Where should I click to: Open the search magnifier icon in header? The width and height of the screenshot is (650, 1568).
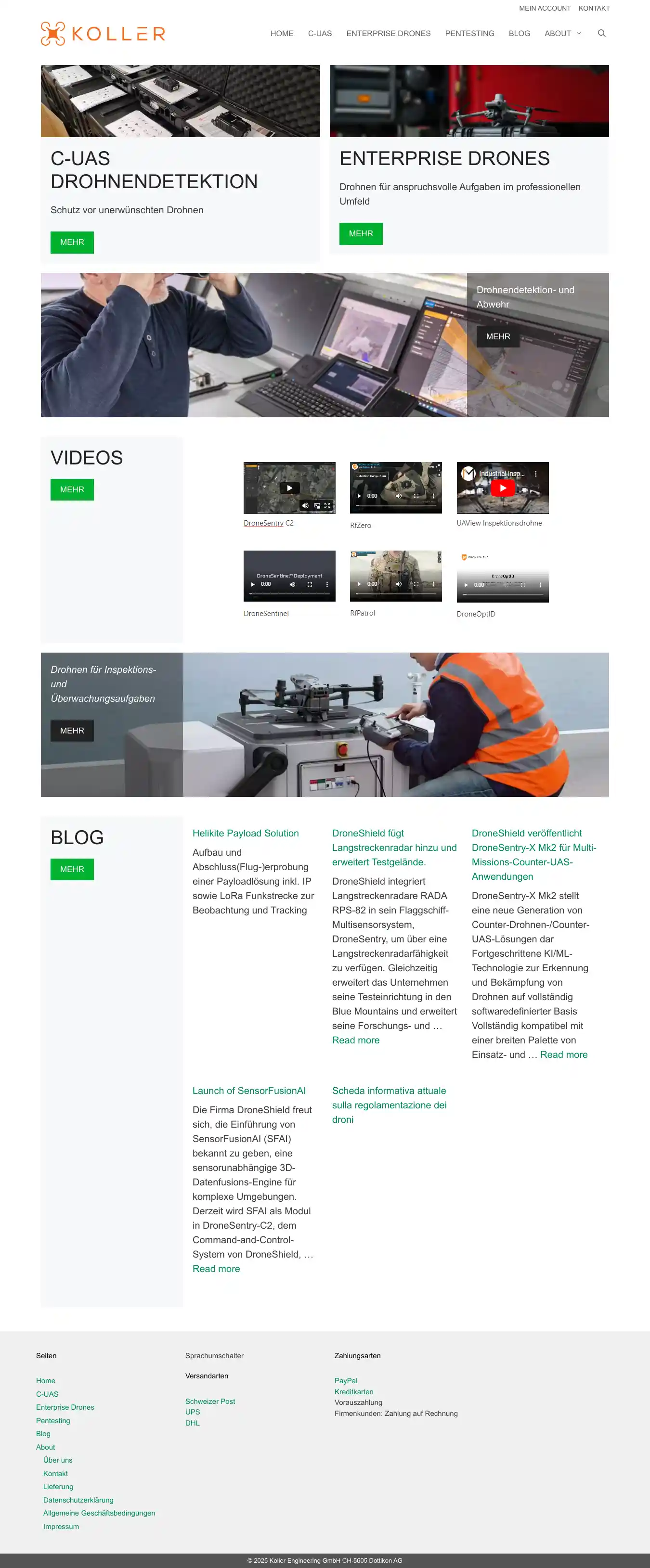click(x=601, y=34)
